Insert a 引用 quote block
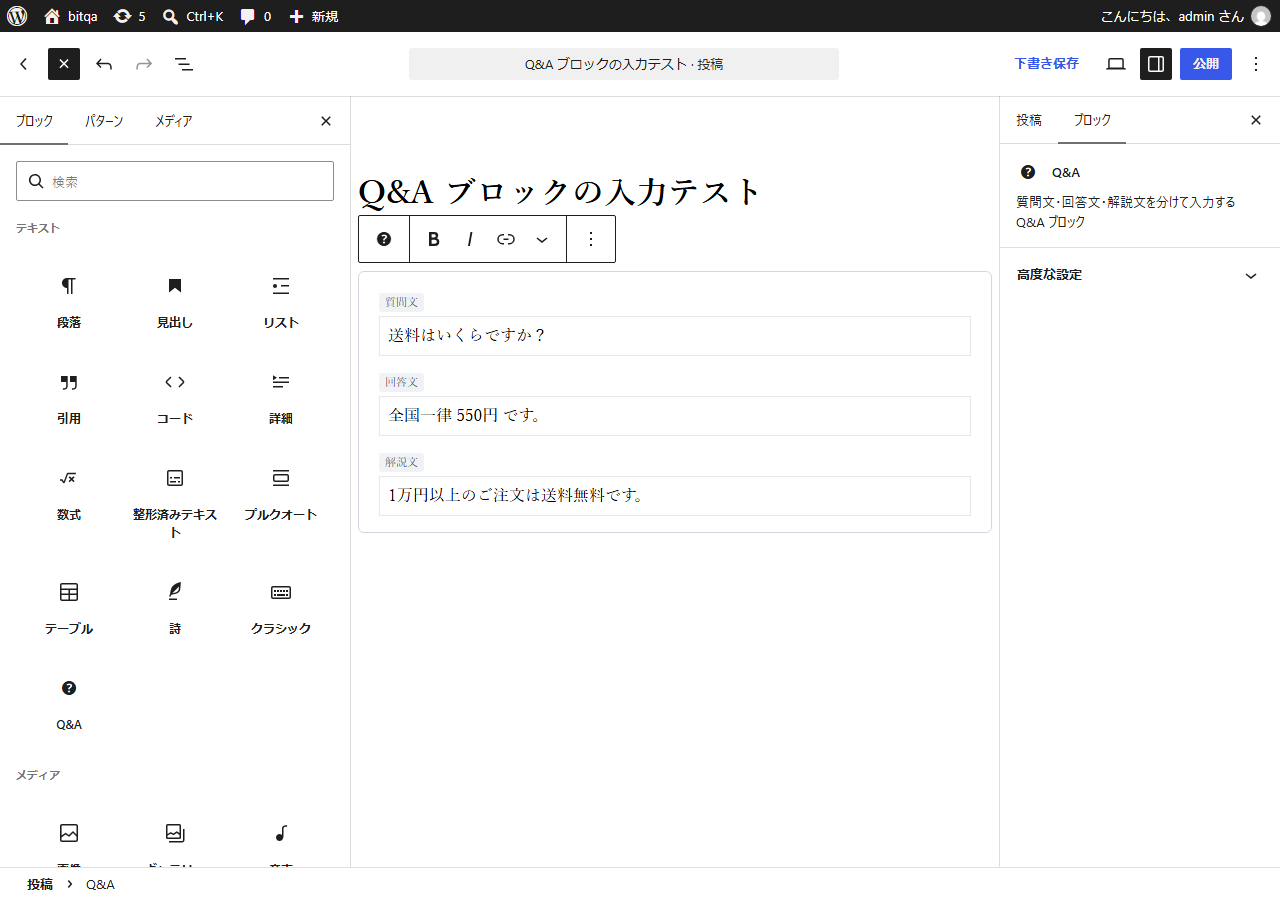1280x900 pixels. (69, 399)
